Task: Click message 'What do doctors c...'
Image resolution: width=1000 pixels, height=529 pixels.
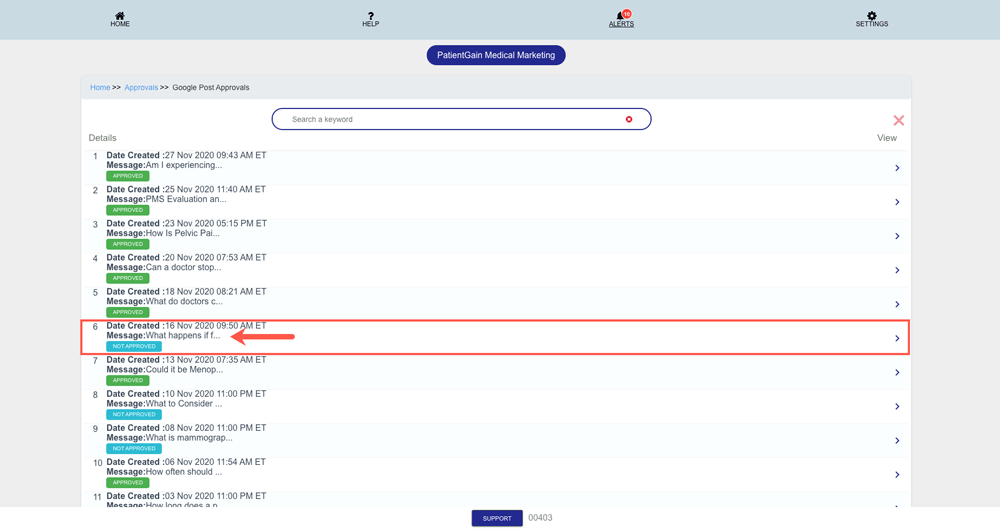Action: click(184, 301)
